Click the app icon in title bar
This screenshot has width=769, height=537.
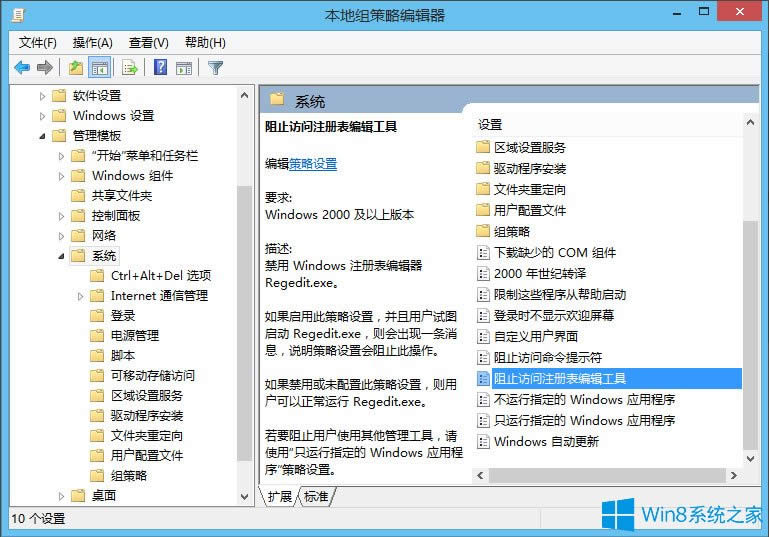pyautogui.click(x=18, y=15)
